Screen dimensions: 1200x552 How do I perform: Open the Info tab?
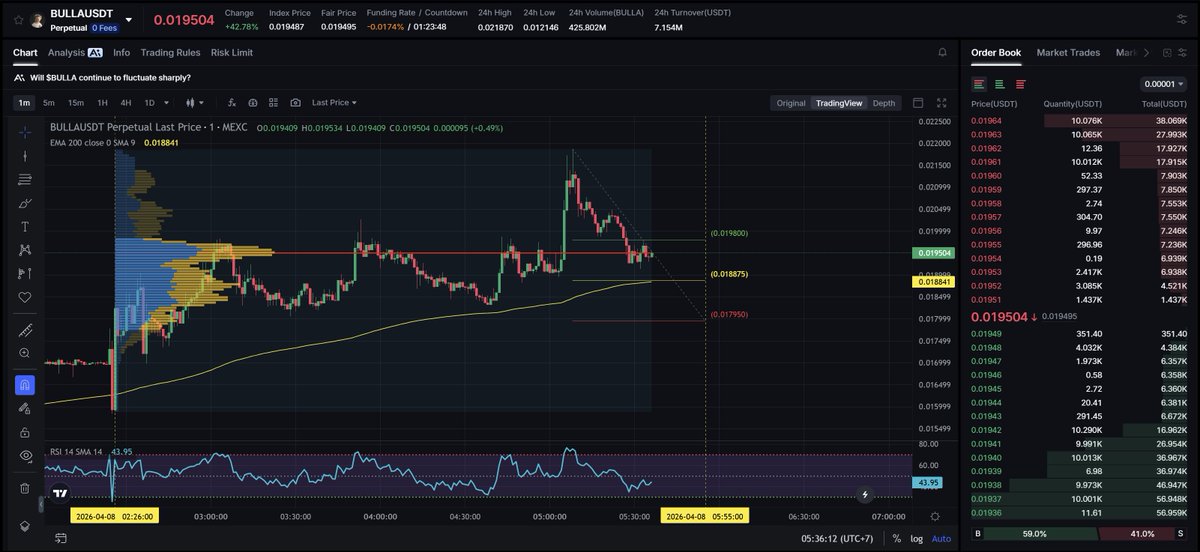[x=121, y=52]
